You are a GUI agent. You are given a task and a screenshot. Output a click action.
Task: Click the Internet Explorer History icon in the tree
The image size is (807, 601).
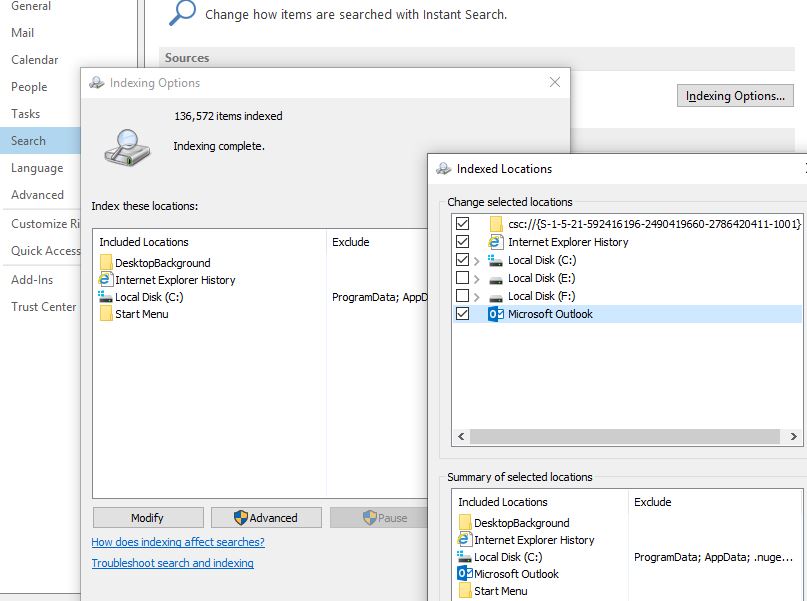click(x=495, y=242)
